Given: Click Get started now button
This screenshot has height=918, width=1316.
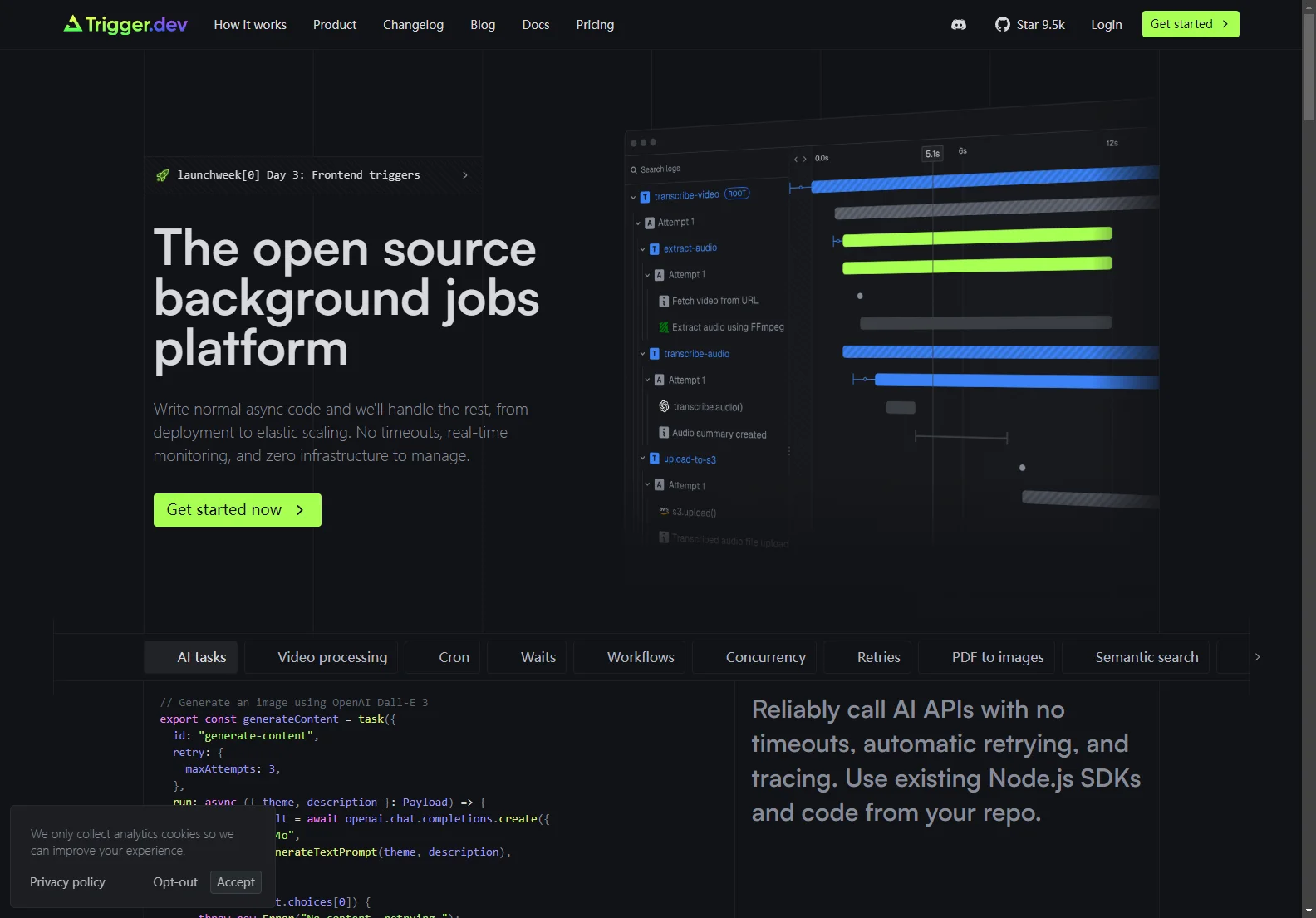Looking at the screenshot, I should [238, 510].
